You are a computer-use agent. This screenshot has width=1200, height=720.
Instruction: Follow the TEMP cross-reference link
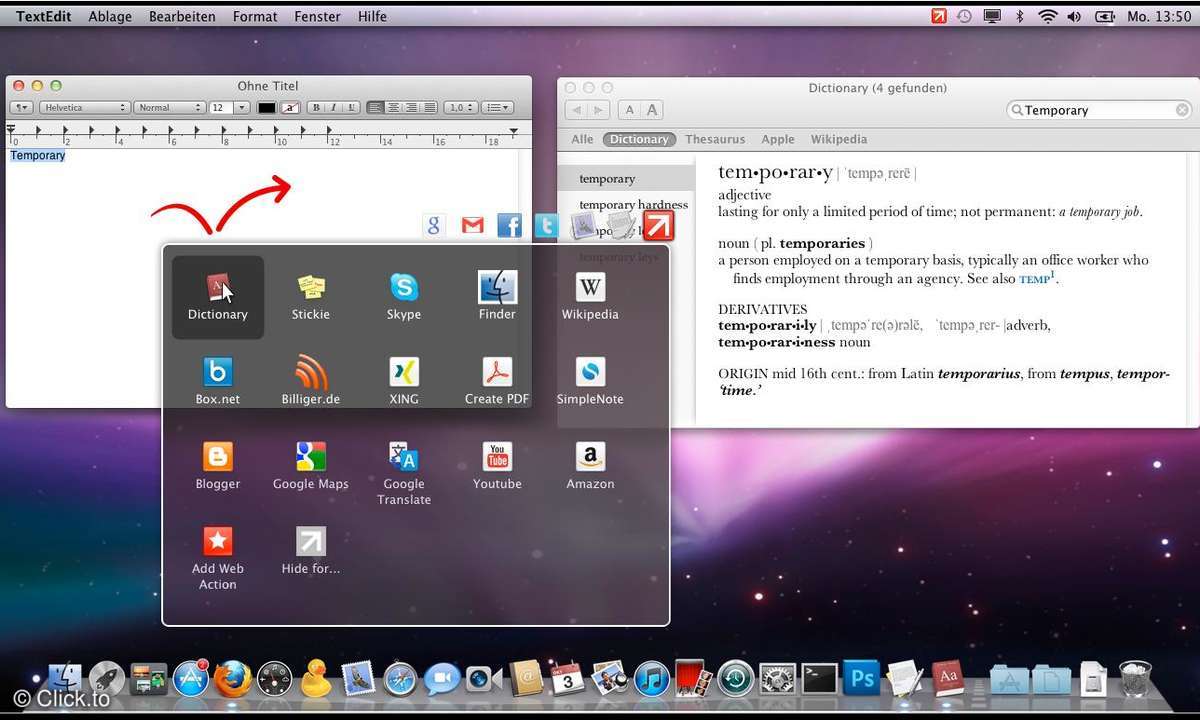click(1036, 280)
